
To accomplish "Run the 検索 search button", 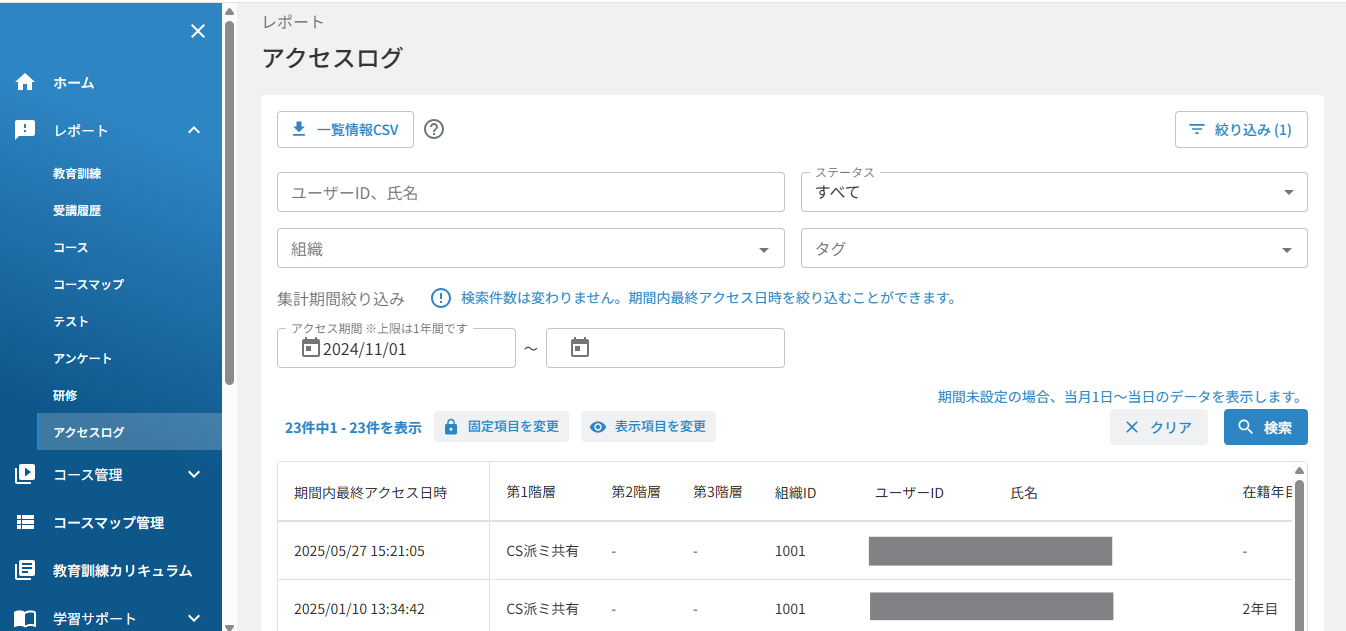I will (x=1265, y=427).
